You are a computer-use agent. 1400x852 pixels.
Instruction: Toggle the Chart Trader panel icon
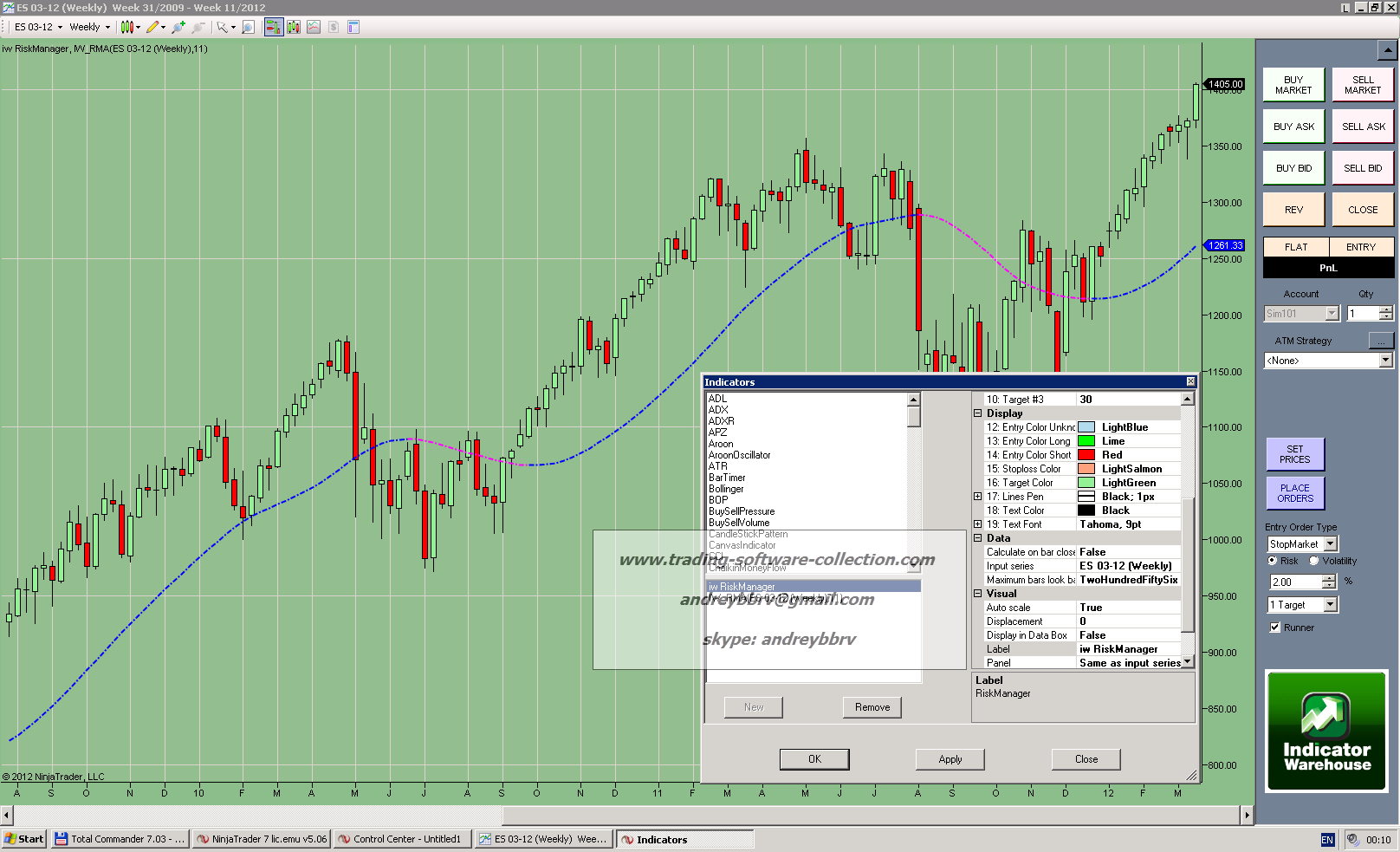click(x=274, y=27)
